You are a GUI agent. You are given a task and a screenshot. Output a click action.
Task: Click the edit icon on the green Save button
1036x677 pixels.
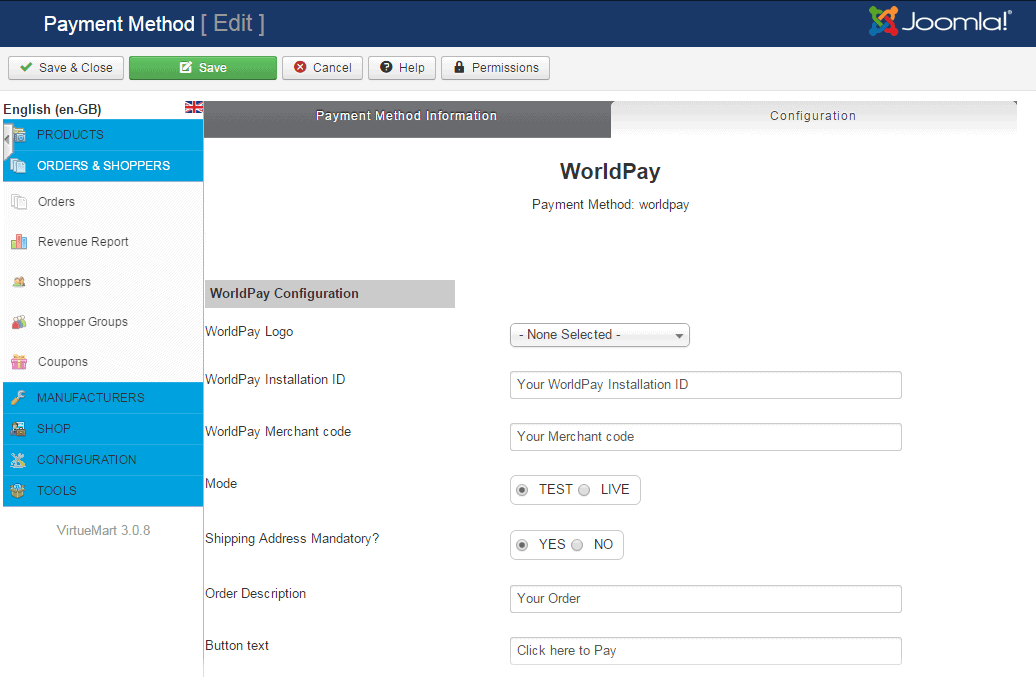coord(186,67)
